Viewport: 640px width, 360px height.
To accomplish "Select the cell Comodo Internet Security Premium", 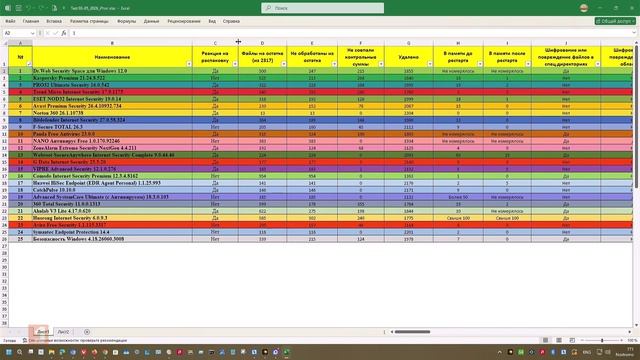I will click(x=112, y=176).
